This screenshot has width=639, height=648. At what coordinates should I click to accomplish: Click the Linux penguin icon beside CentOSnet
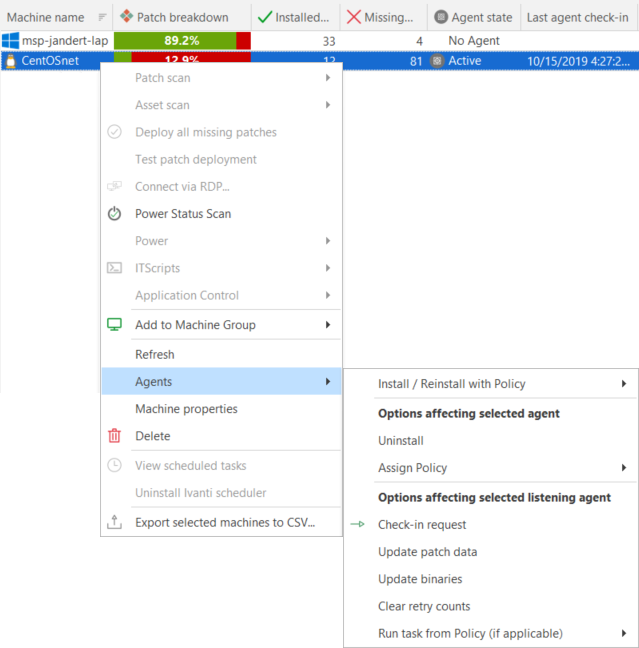point(11,61)
